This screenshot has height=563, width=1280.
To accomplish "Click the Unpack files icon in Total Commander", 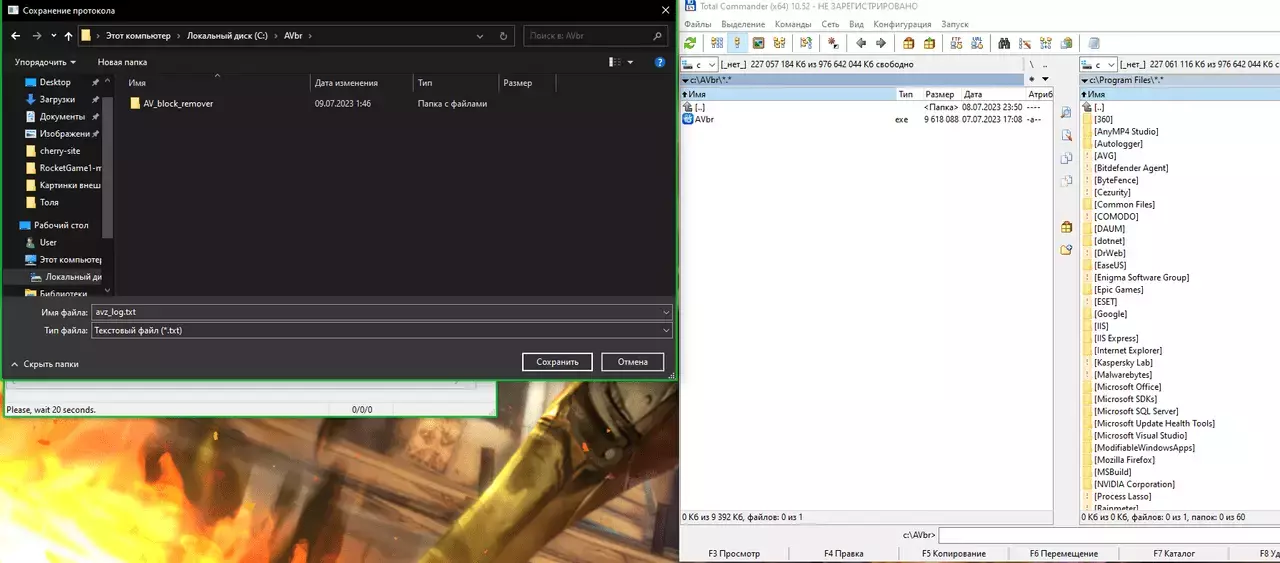I will [x=929, y=43].
